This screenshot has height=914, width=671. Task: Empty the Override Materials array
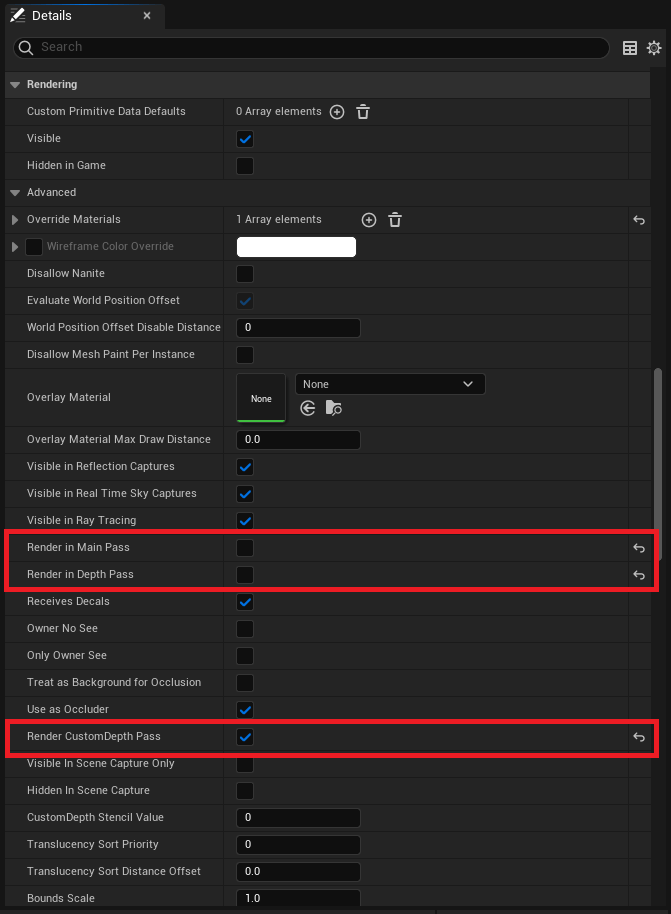point(395,220)
